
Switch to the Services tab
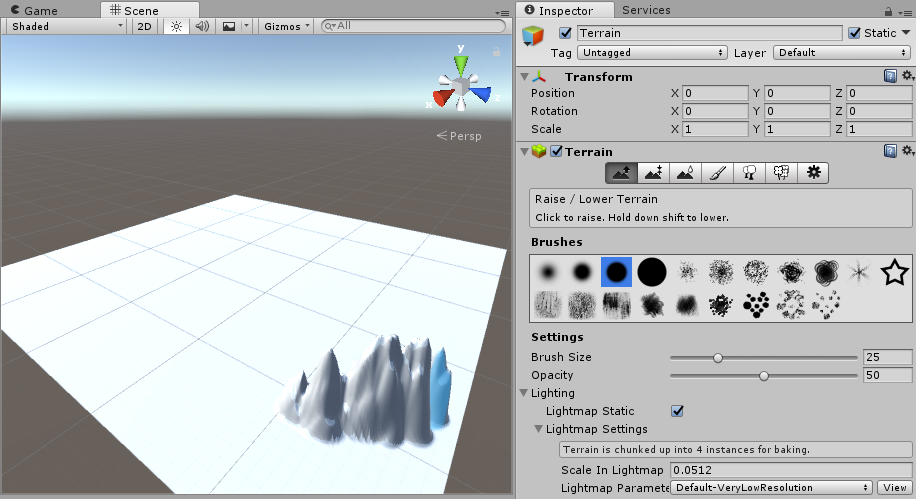coord(646,10)
